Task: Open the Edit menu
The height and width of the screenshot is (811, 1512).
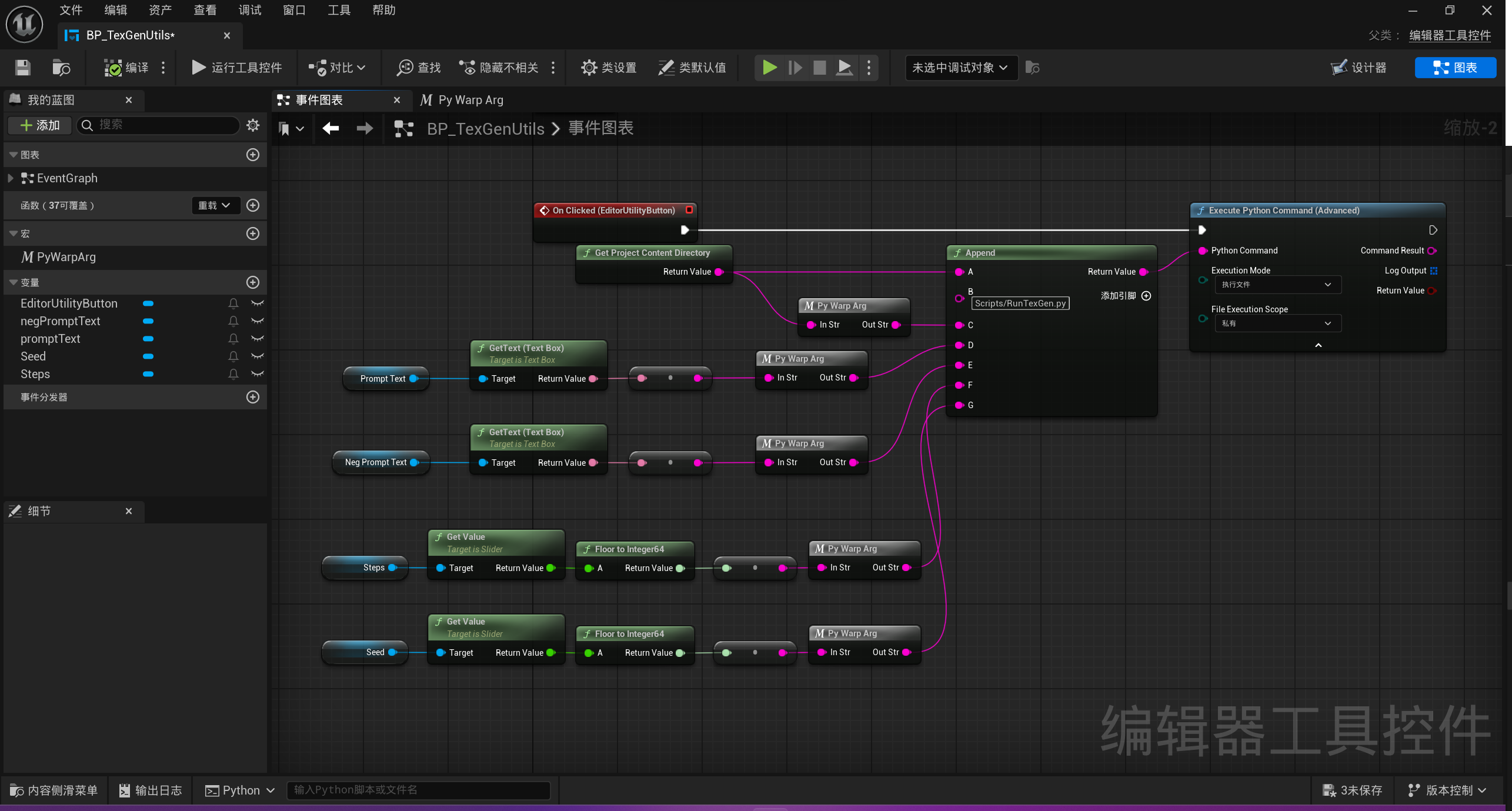Action: [115, 10]
